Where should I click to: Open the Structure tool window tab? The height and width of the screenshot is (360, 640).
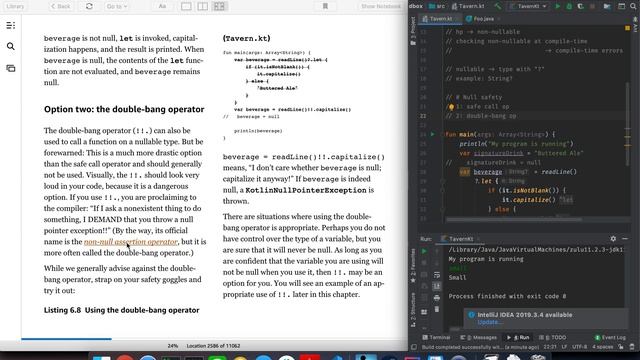click(413, 310)
